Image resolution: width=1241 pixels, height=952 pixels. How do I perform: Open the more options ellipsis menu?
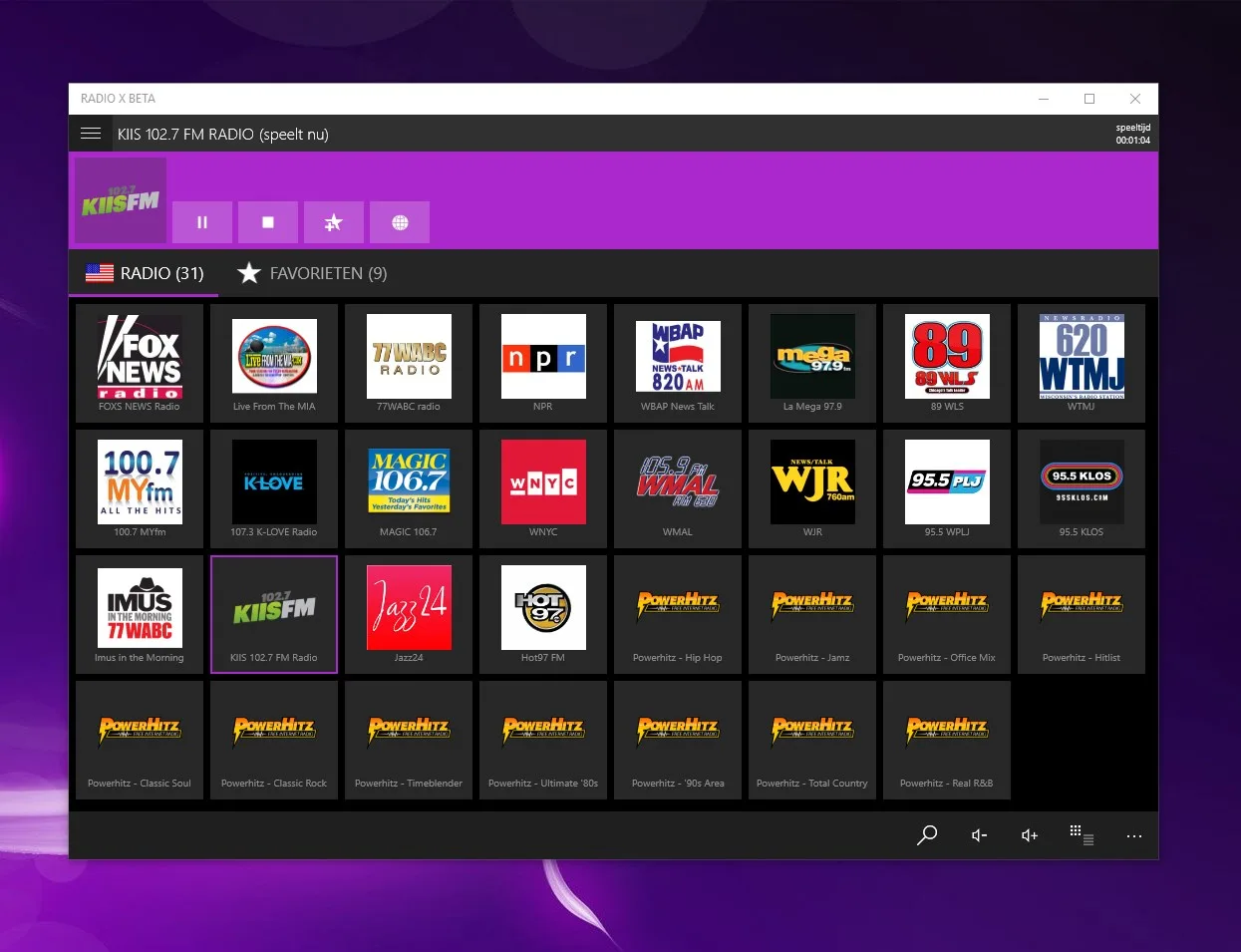point(1134,835)
